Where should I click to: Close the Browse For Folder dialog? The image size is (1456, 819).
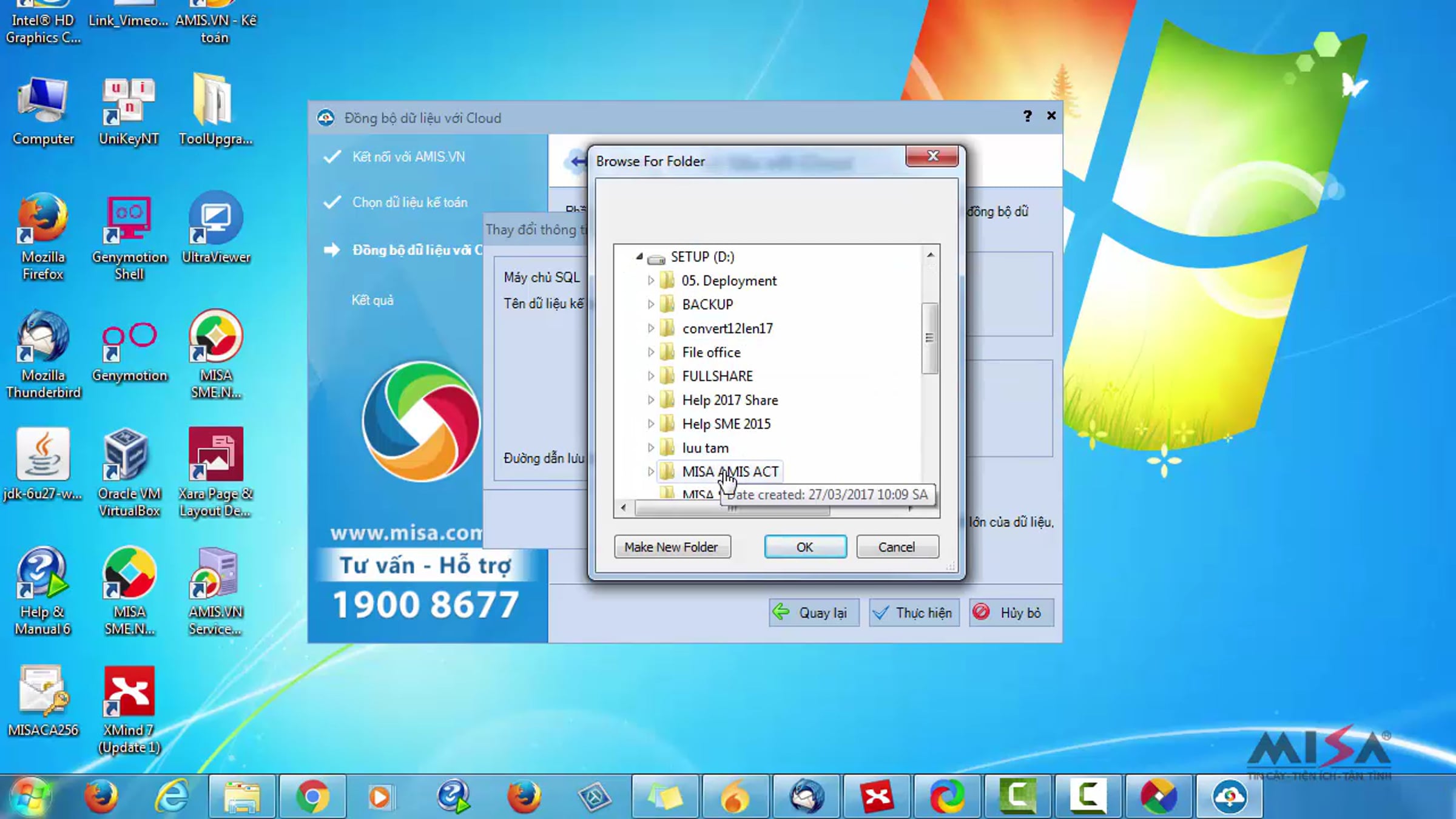tap(932, 156)
